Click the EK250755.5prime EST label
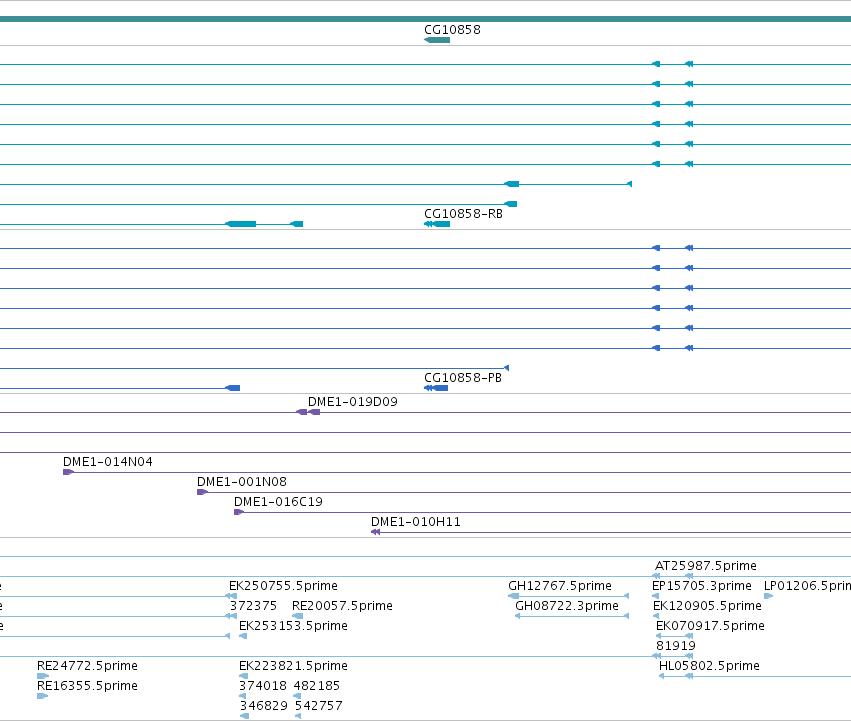 click(x=283, y=586)
